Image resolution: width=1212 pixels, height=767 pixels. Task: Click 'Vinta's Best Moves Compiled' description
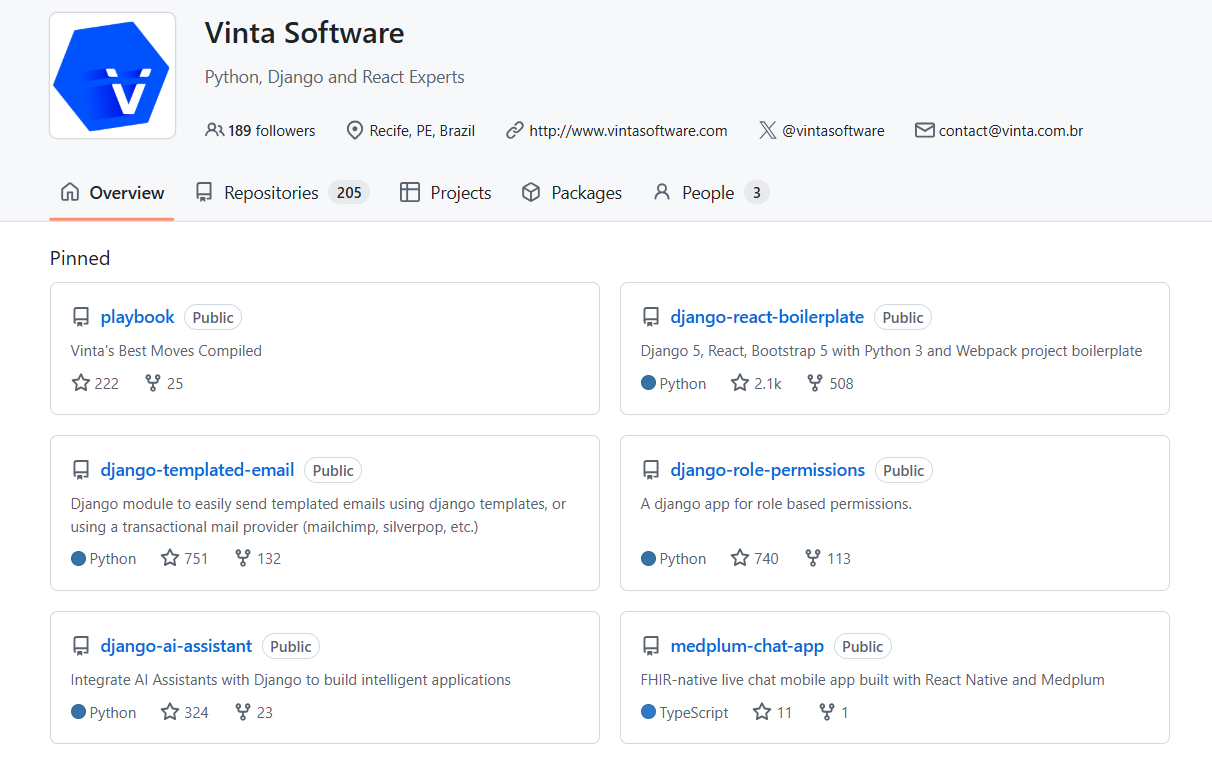[166, 351]
